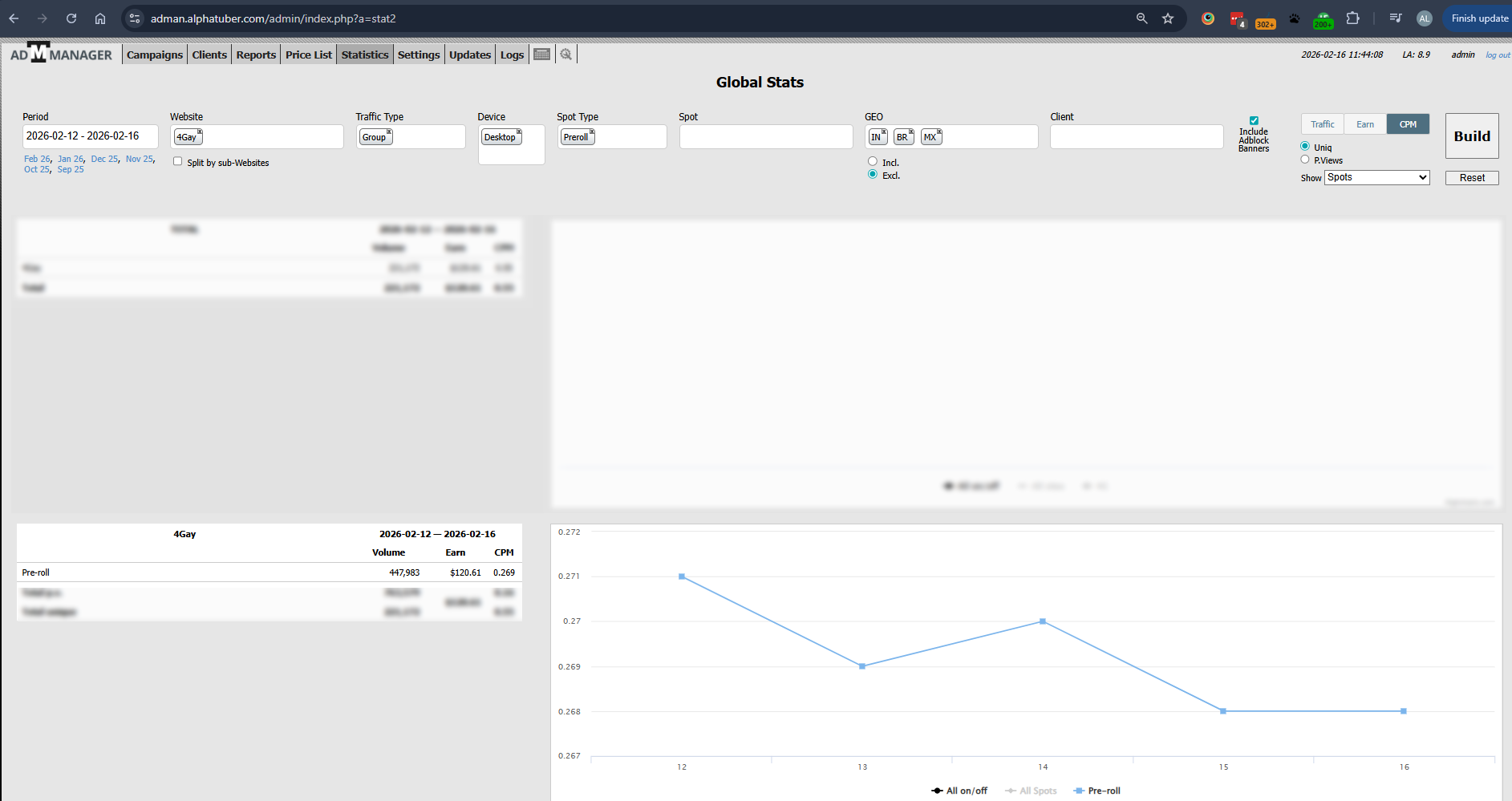
Task: Open the Show Spots dropdown
Action: point(1376,177)
